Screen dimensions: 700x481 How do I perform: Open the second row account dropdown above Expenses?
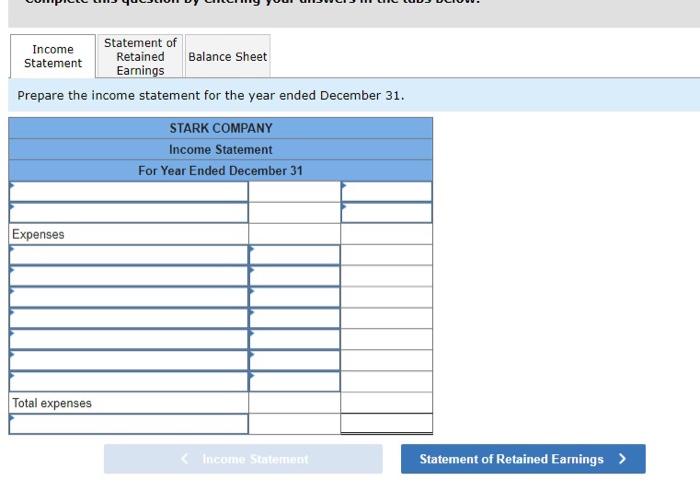coord(129,213)
